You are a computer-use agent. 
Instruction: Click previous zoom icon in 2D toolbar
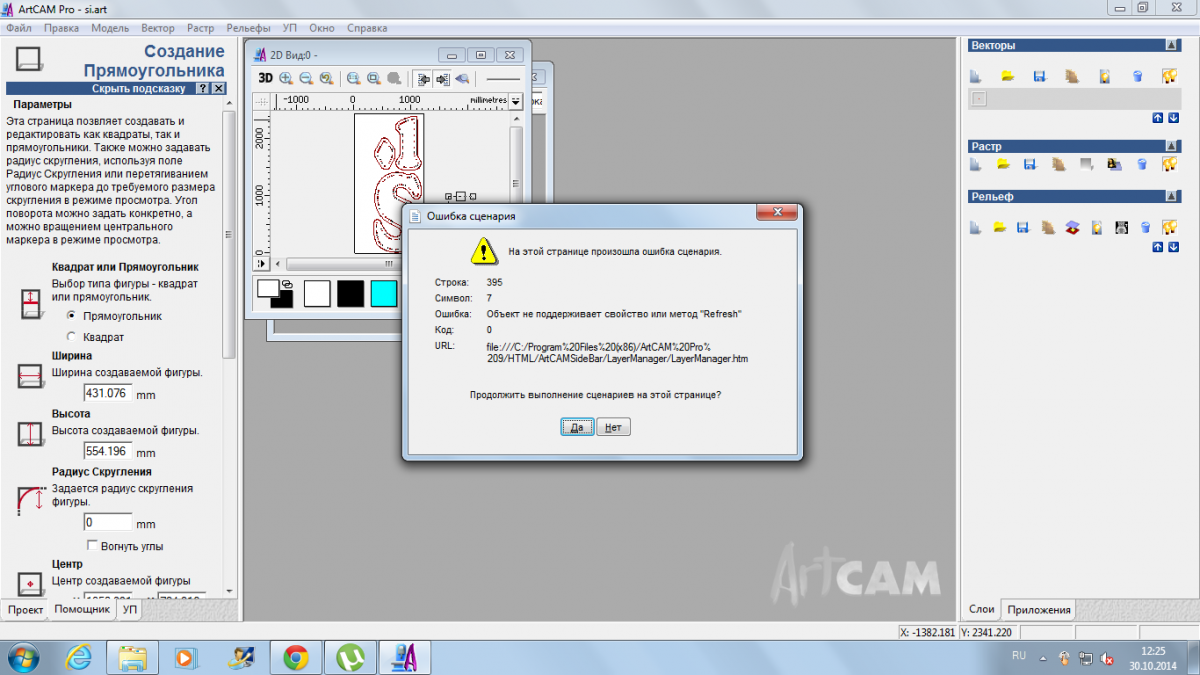pyautogui.click(x=326, y=78)
